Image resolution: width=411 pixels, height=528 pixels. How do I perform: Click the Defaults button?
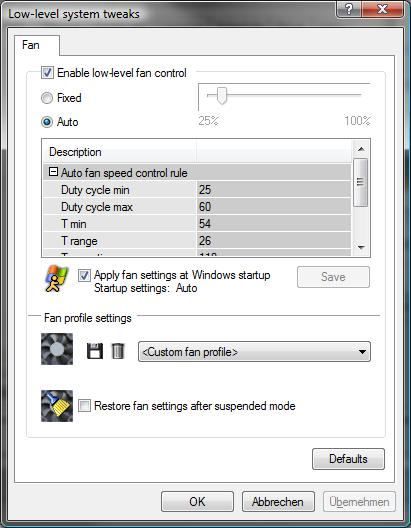click(348, 459)
